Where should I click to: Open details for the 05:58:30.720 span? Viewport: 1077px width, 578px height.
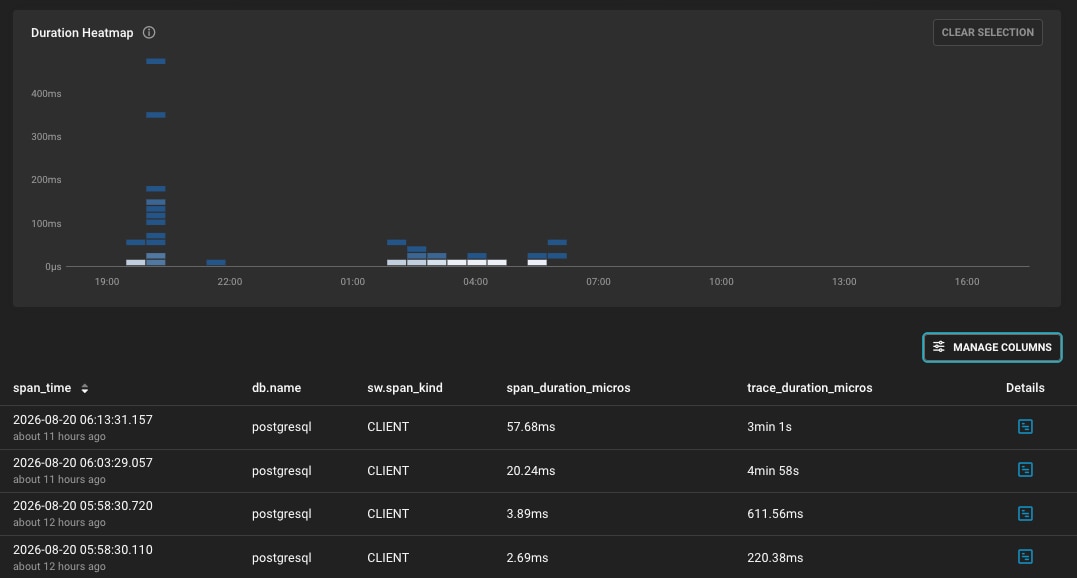coord(1025,513)
